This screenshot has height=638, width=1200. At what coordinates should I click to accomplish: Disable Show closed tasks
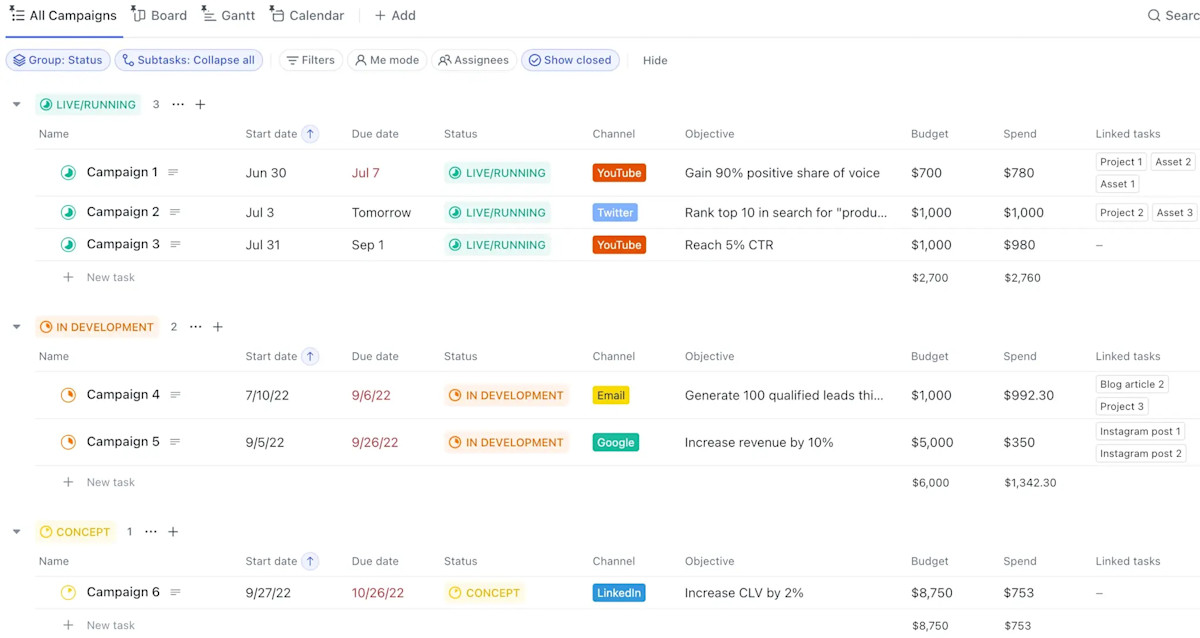pyautogui.click(x=570, y=60)
